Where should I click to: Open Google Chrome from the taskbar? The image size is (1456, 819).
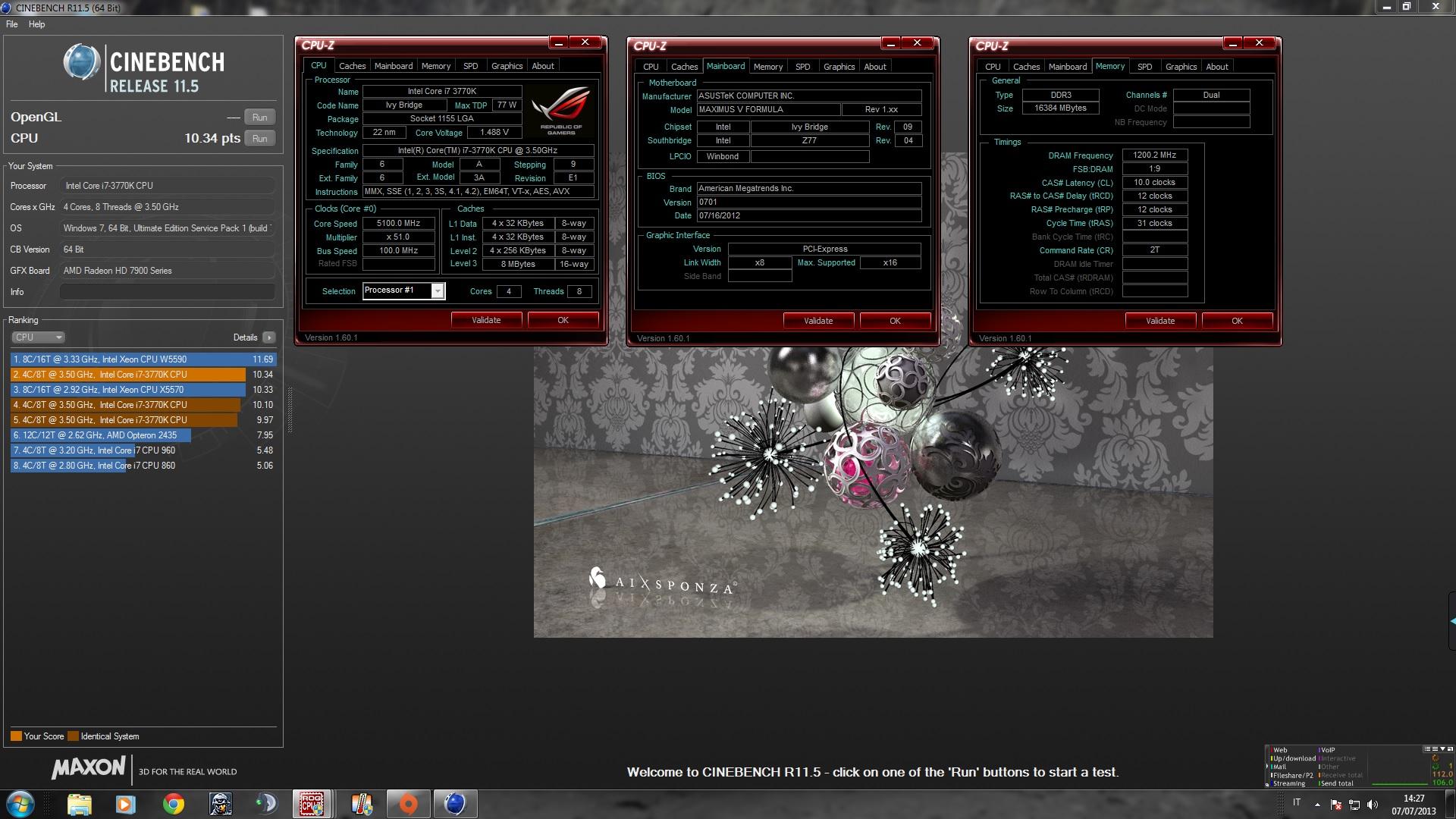point(173,804)
